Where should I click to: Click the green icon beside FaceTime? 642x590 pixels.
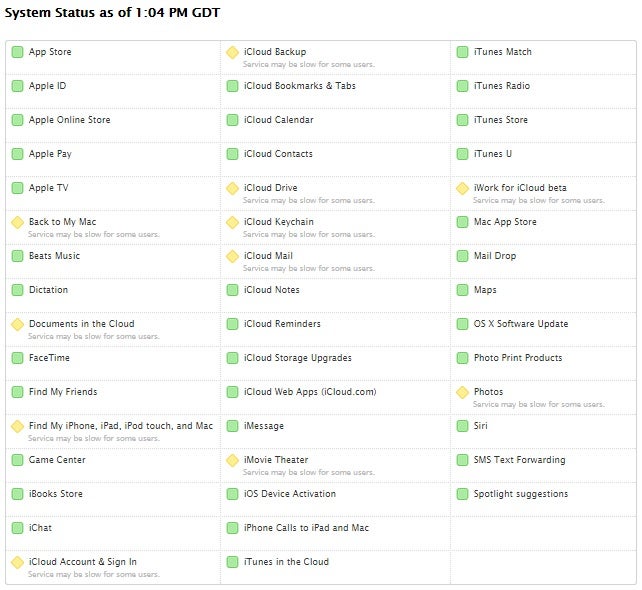coord(17,358)
